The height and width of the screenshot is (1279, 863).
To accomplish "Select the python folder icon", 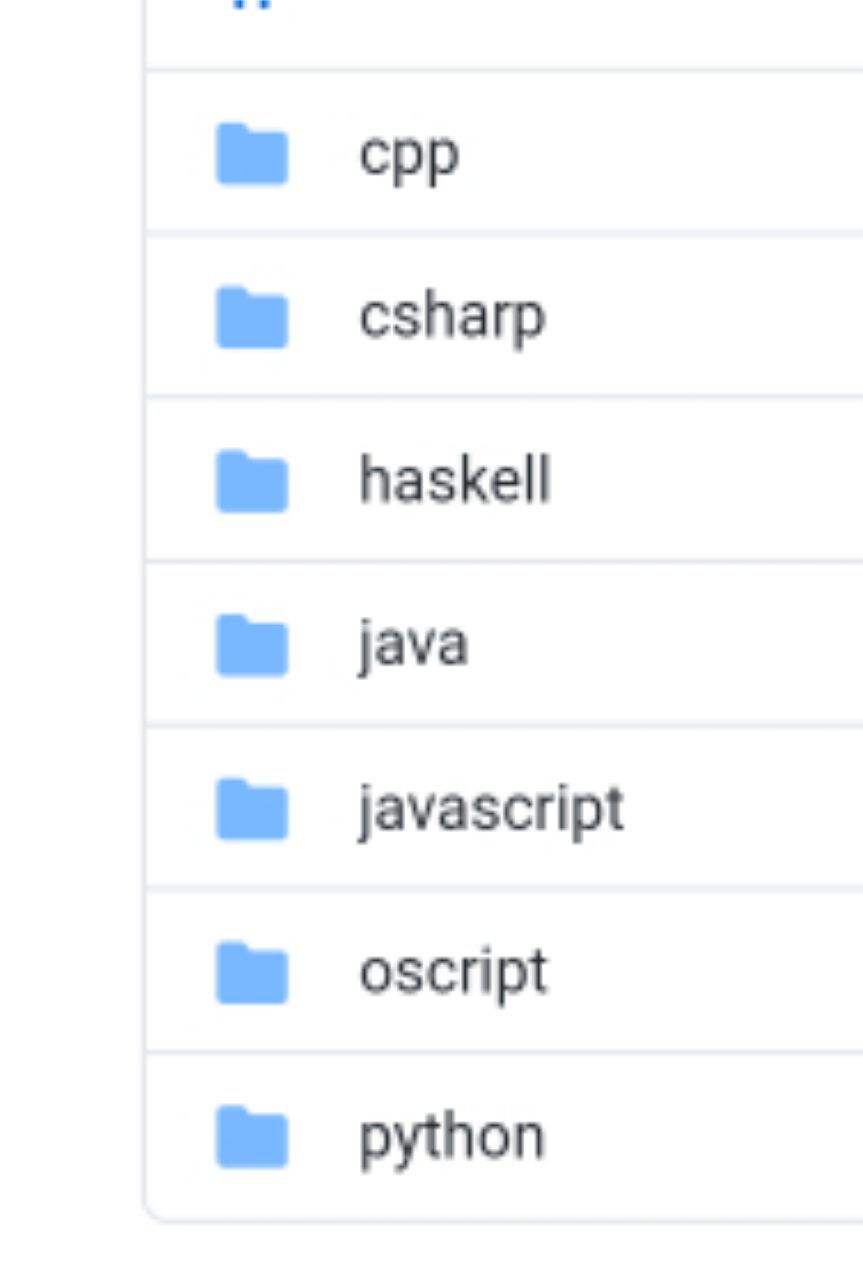I will (x=251, y=1137).
